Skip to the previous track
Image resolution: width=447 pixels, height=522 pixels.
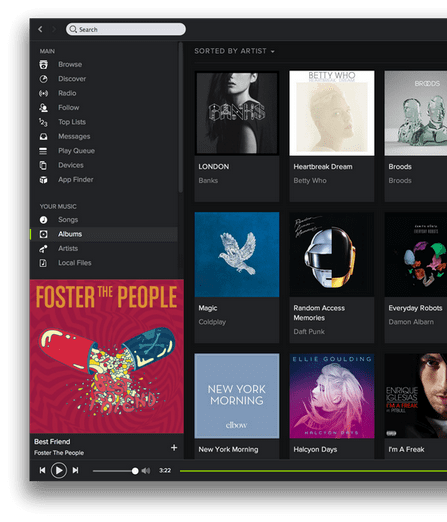[42, 470]
